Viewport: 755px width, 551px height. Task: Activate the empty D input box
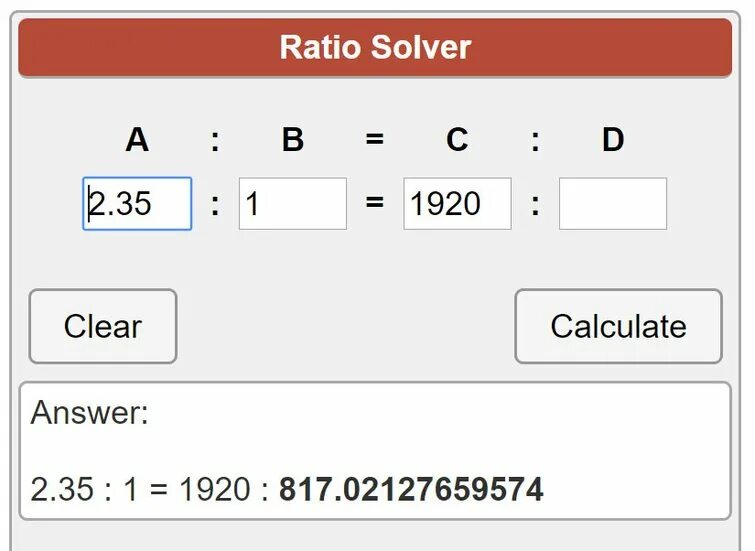click(613, 204)
